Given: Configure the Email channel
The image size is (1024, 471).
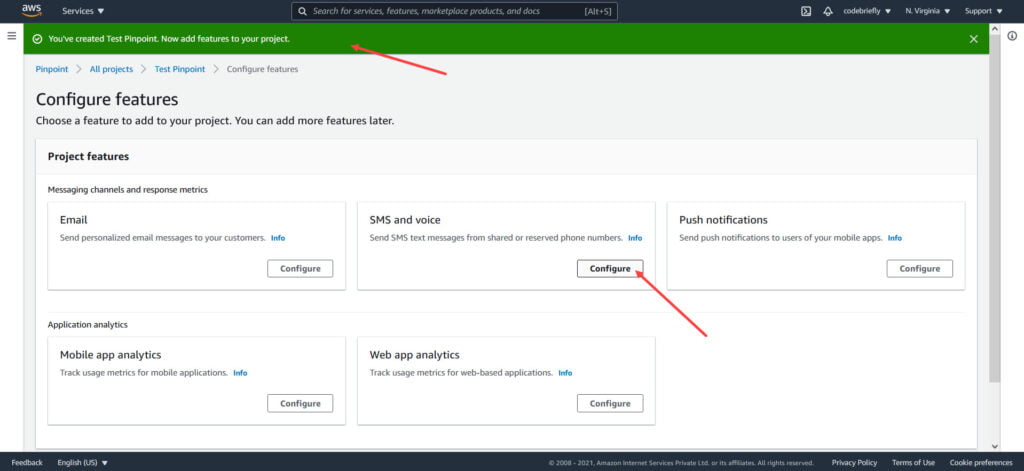Looking at the screenshot, I should coord(300,268).
